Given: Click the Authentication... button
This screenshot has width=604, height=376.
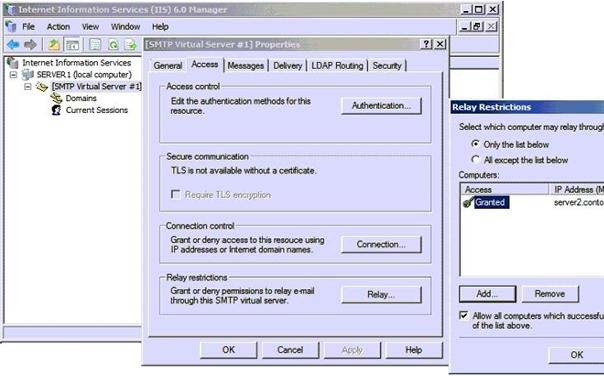Looking at the screenshot, I should [x=381, y=106].
